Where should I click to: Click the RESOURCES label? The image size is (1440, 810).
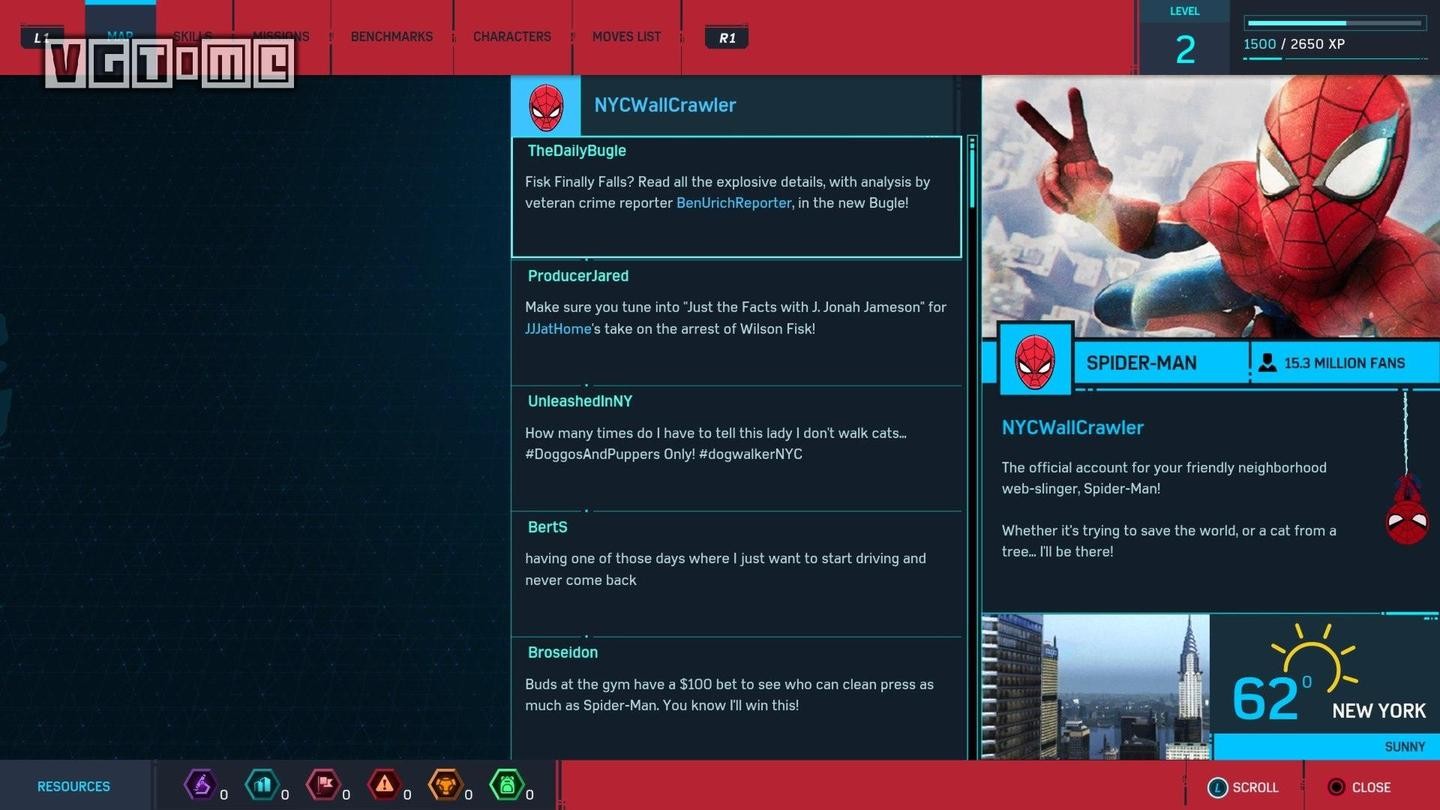[74, 787]
